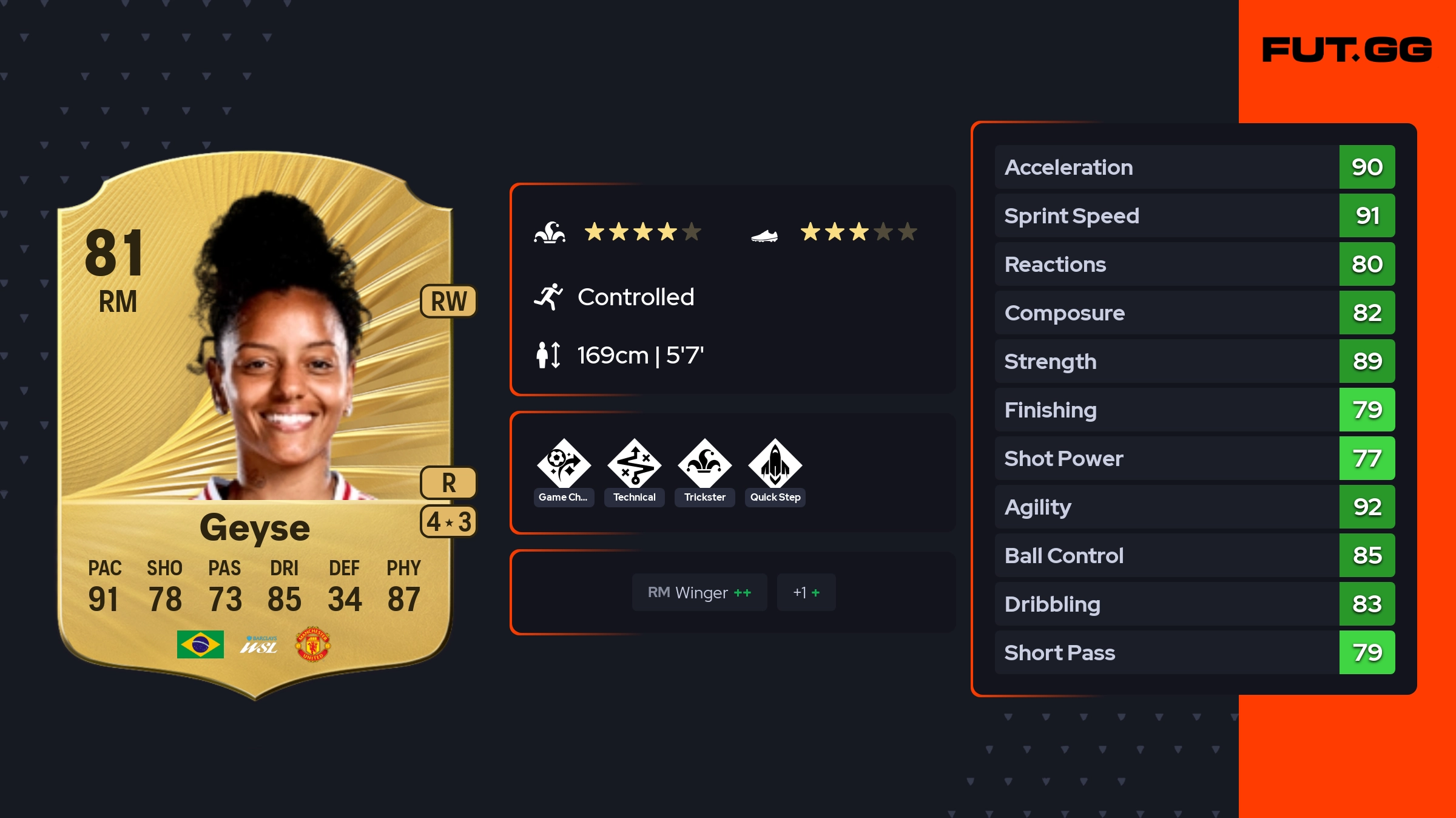Click the Barclays WSL league logo
The height and width of the screenshot is (818, 1456).
[259, 645]
